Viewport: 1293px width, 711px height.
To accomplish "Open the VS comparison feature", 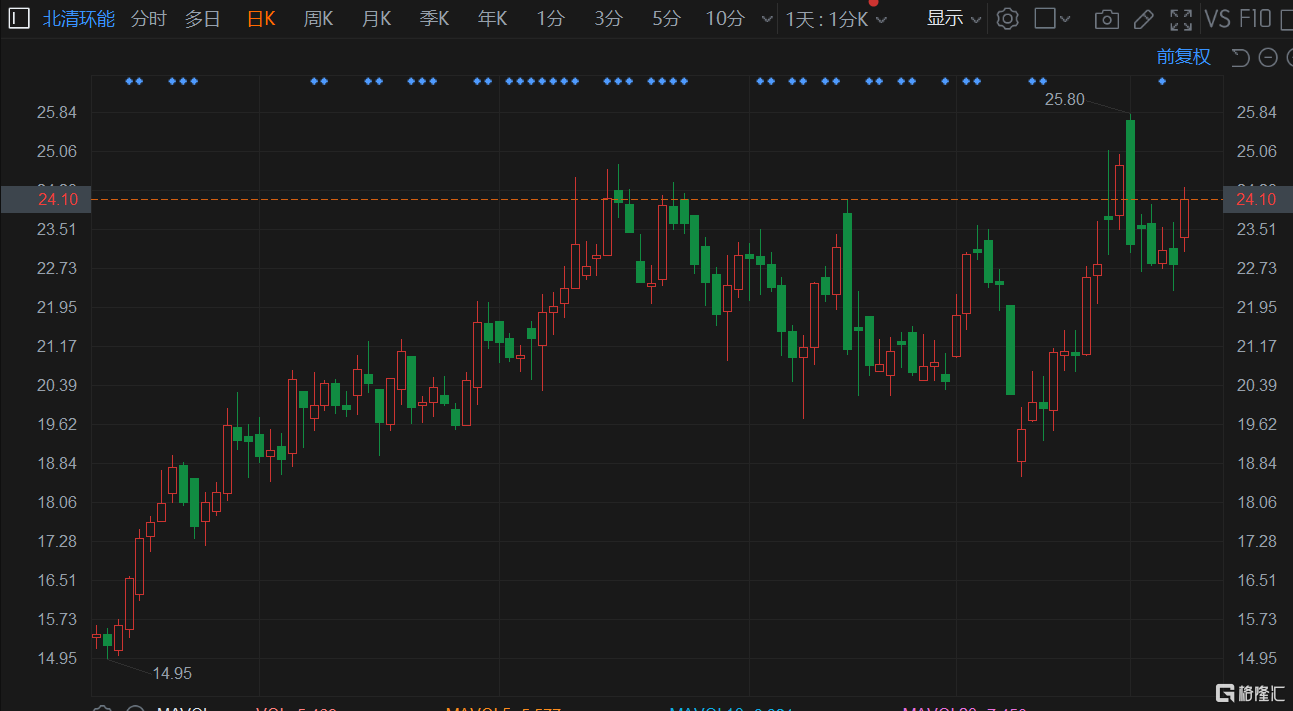I will [x=1217, y=18].
